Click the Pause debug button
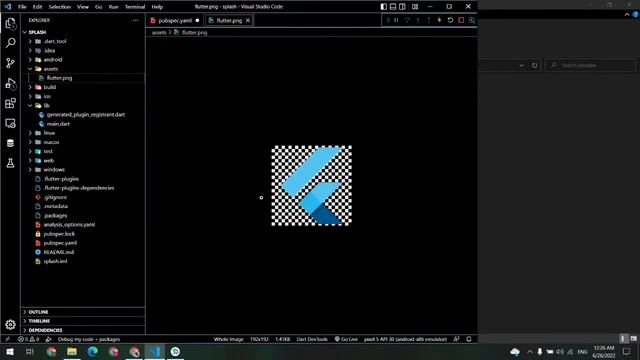 pos(396,20)
